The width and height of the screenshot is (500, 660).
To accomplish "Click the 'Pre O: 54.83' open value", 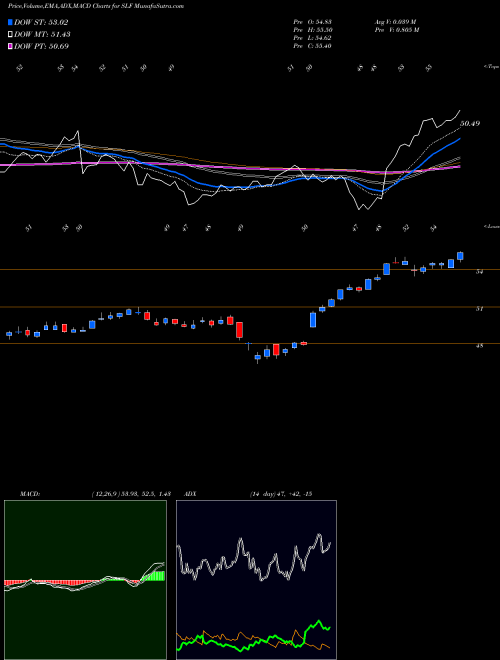I will [x=313, y=22].
